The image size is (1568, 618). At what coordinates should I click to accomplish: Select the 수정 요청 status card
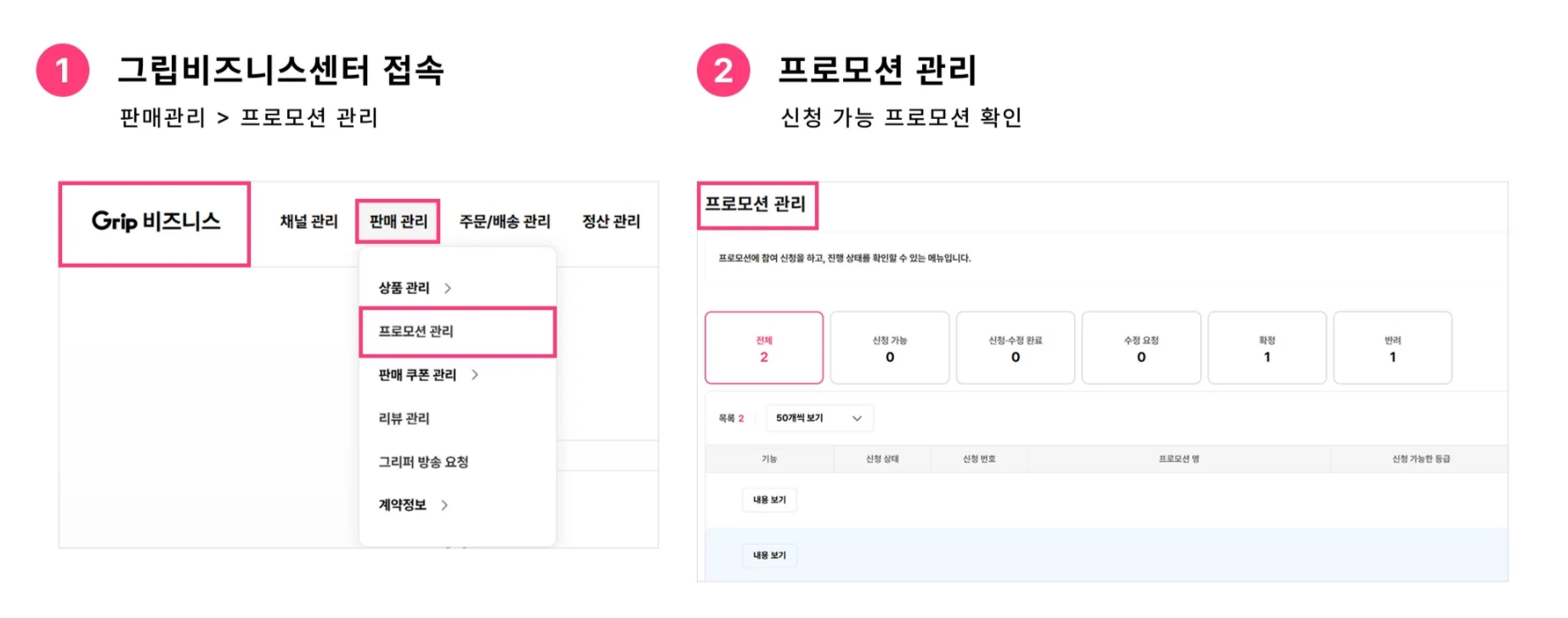click(x=1141, y=349)
